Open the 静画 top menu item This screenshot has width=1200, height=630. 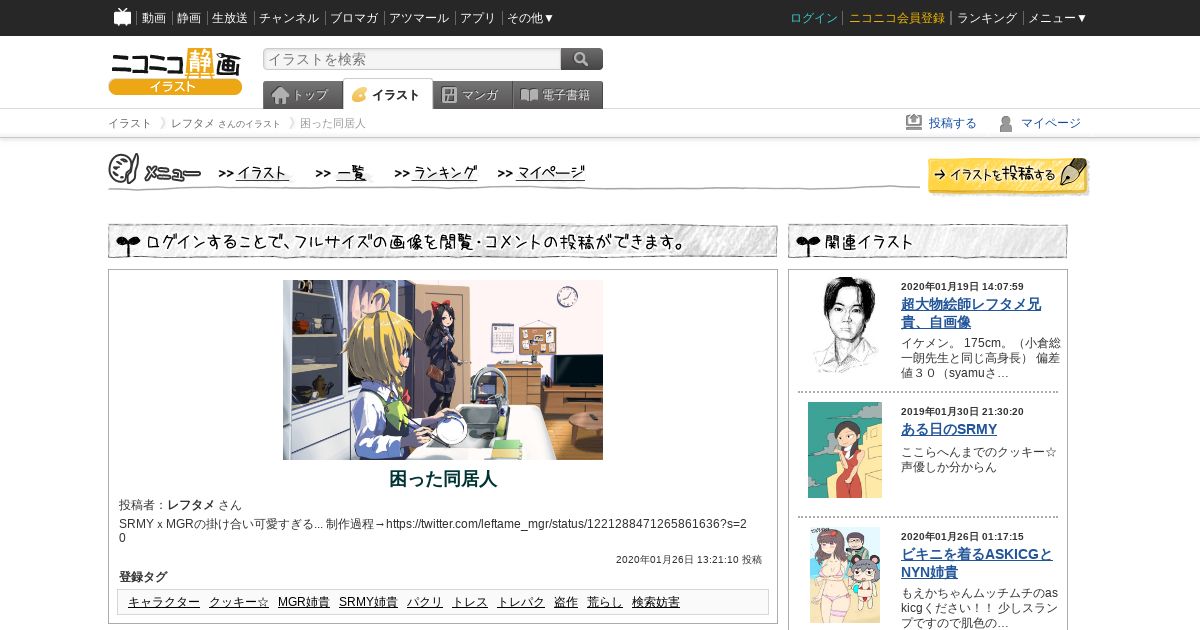[188, 18]
